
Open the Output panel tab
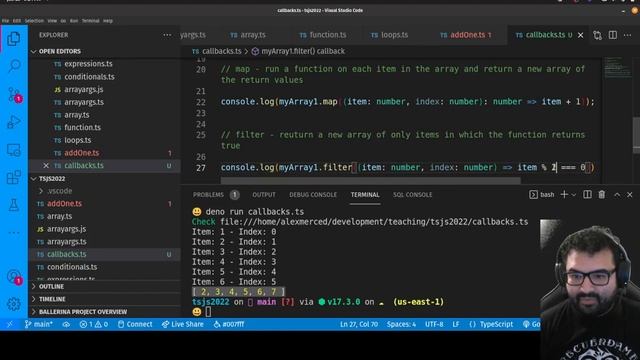tap(264, 195)
